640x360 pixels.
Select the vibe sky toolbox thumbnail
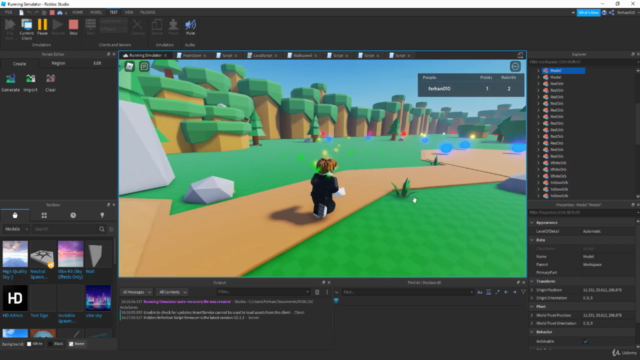click(x=98, y=298)
